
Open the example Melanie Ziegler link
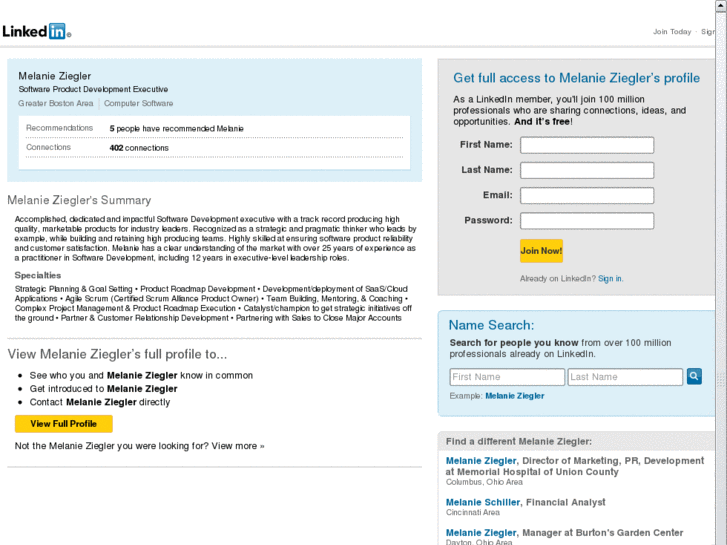coord(515,396)
